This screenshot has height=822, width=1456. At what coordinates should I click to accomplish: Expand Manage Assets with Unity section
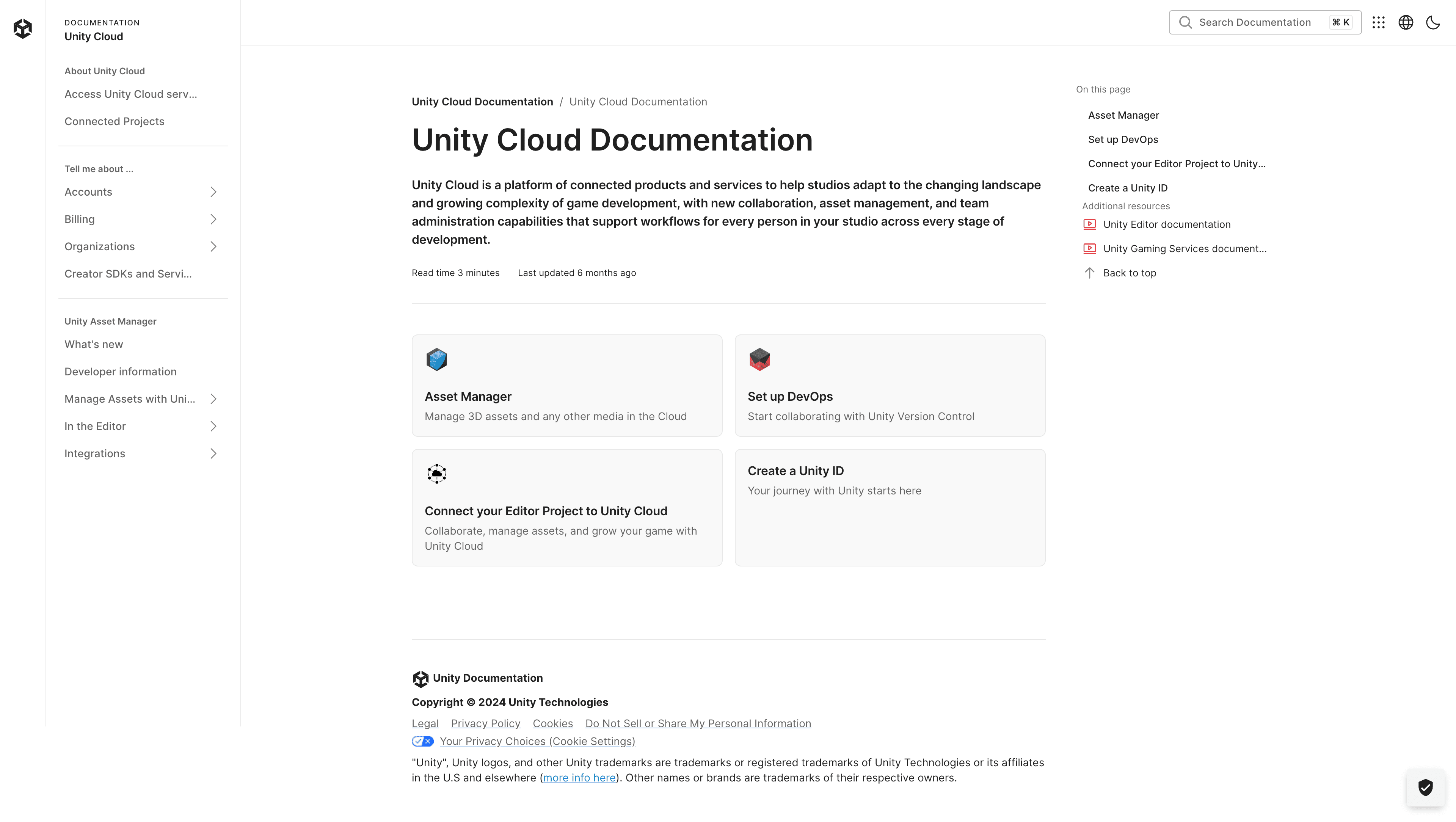tap(213, 399)
